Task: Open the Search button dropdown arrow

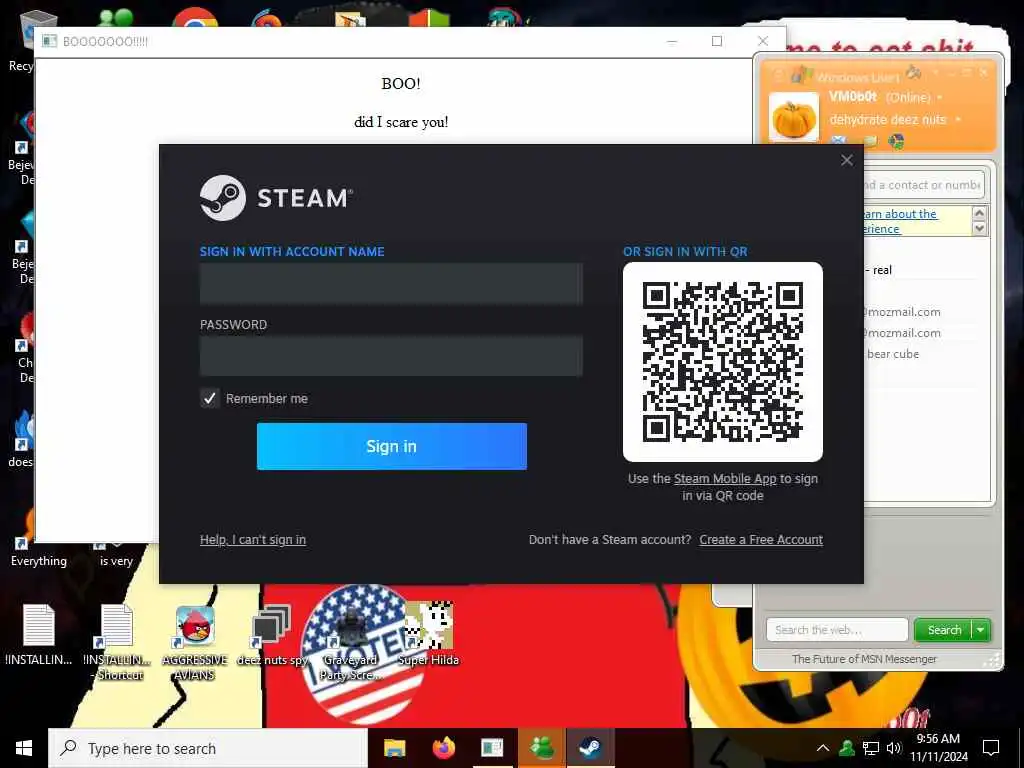Action: point(981,630)
